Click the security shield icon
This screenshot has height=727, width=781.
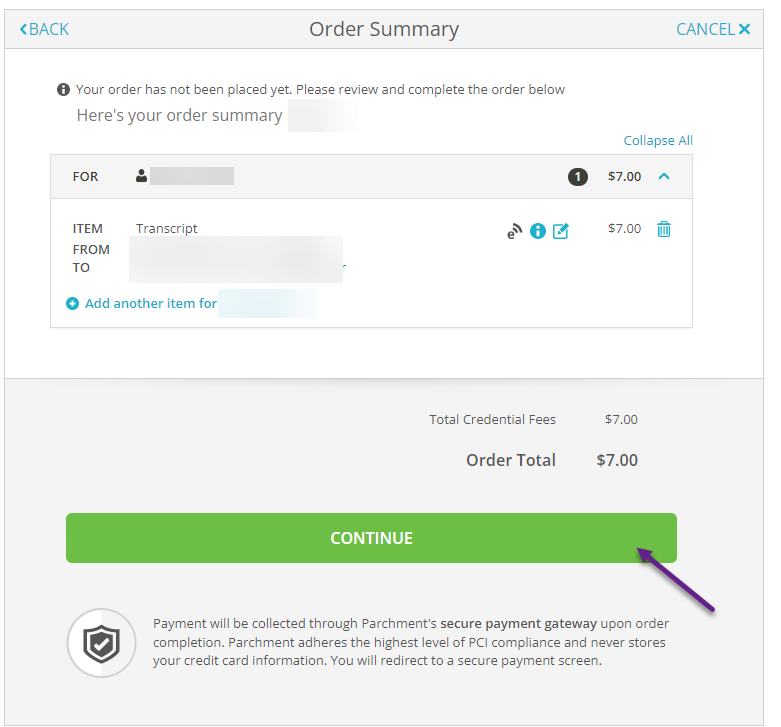[101, 643]
